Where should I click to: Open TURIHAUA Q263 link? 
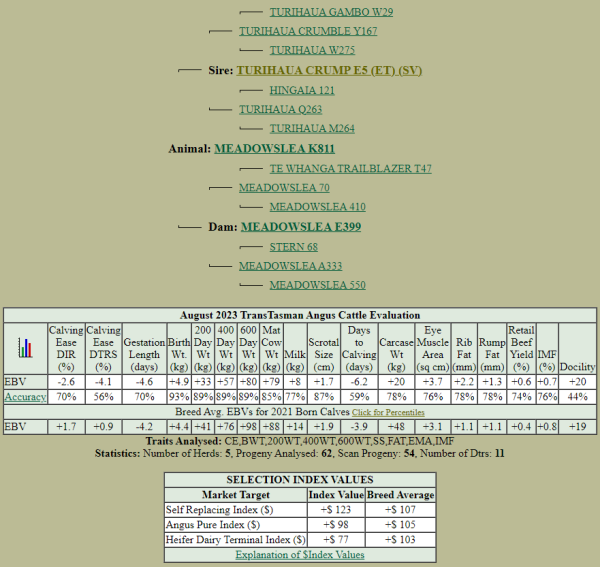[280, 109]
